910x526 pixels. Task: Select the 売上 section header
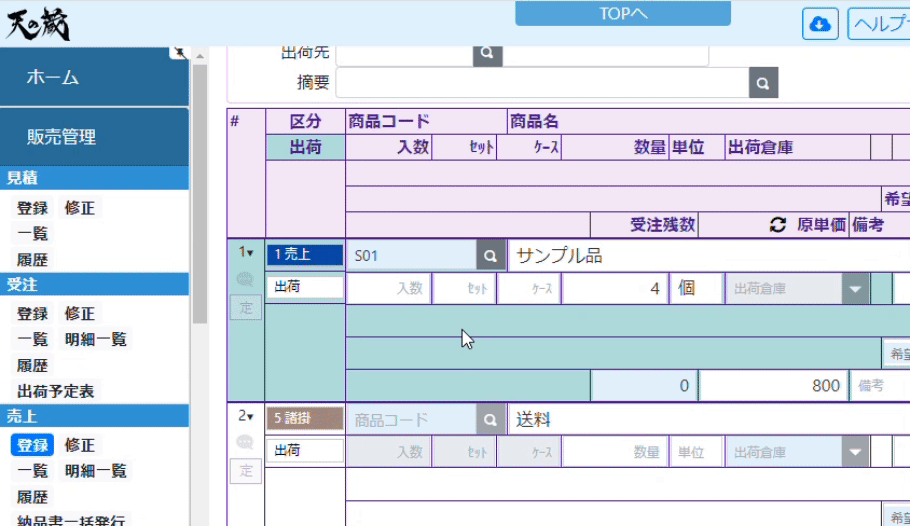(95, 416)
